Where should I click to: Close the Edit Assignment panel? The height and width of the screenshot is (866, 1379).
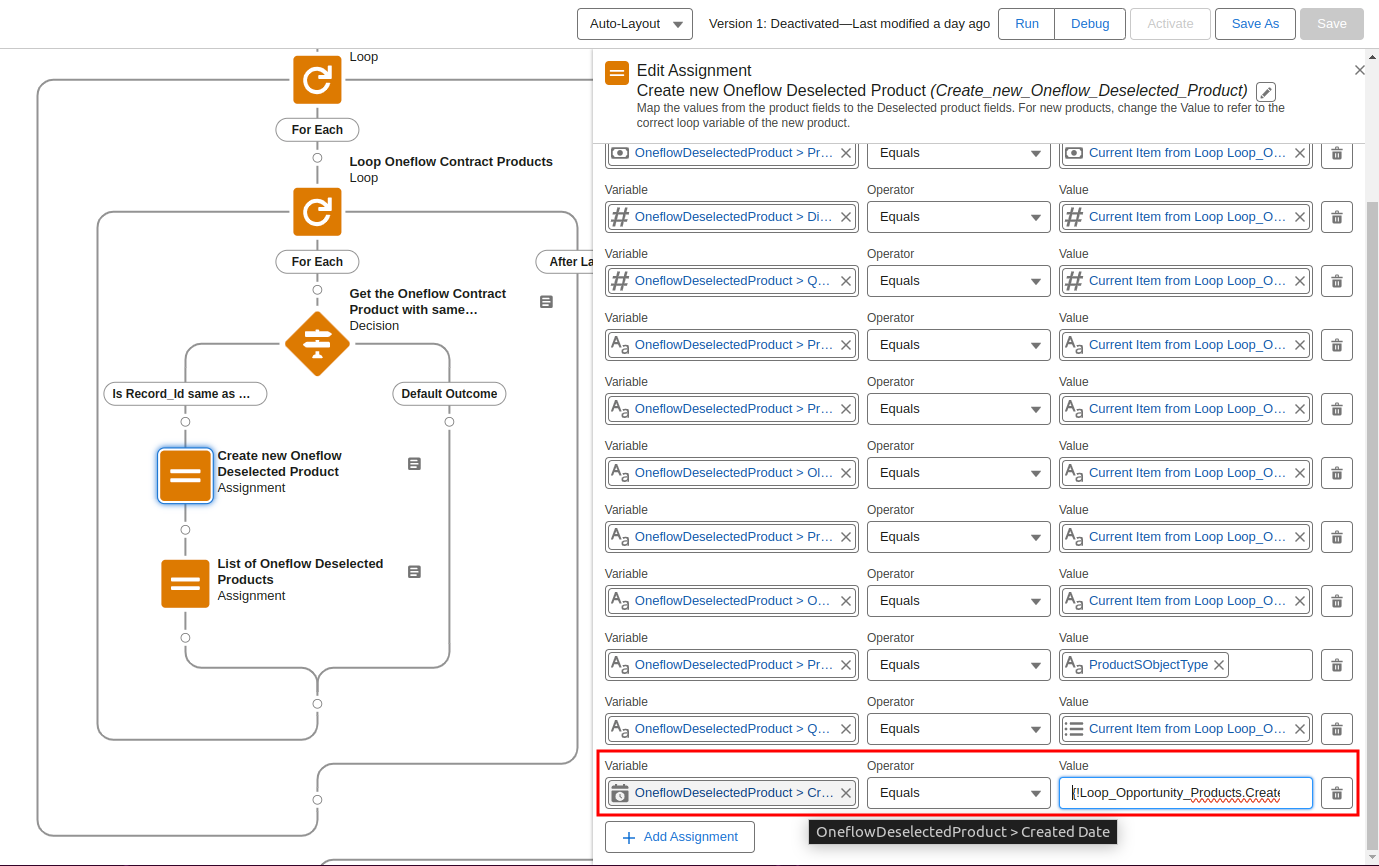[1359, 70]
